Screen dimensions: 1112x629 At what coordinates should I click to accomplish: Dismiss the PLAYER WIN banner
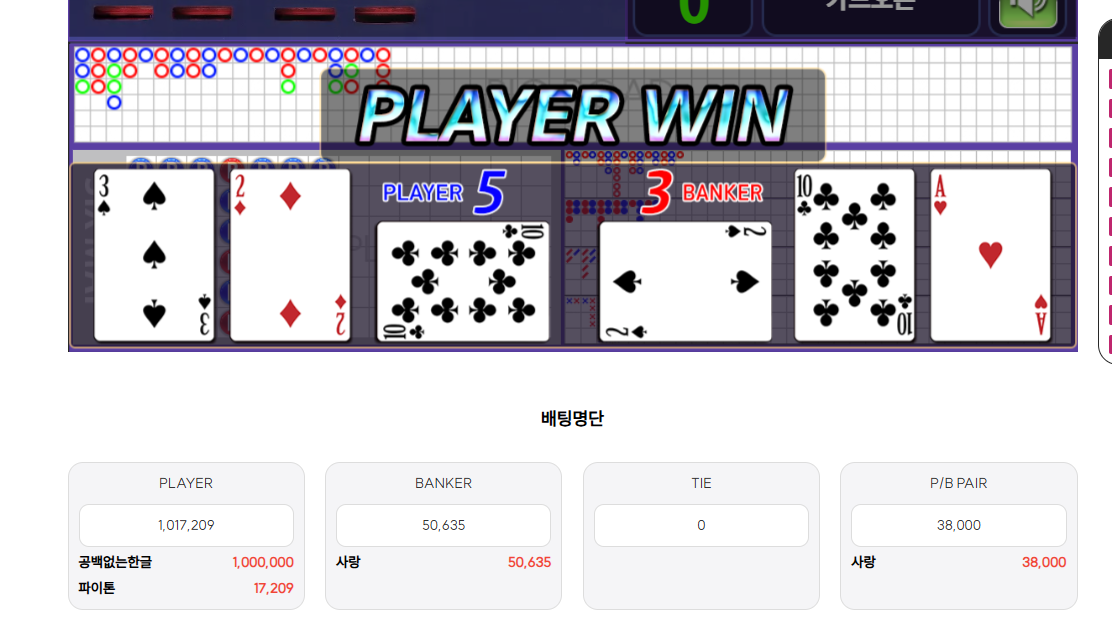pyautogui.click(x=573, y=115)
